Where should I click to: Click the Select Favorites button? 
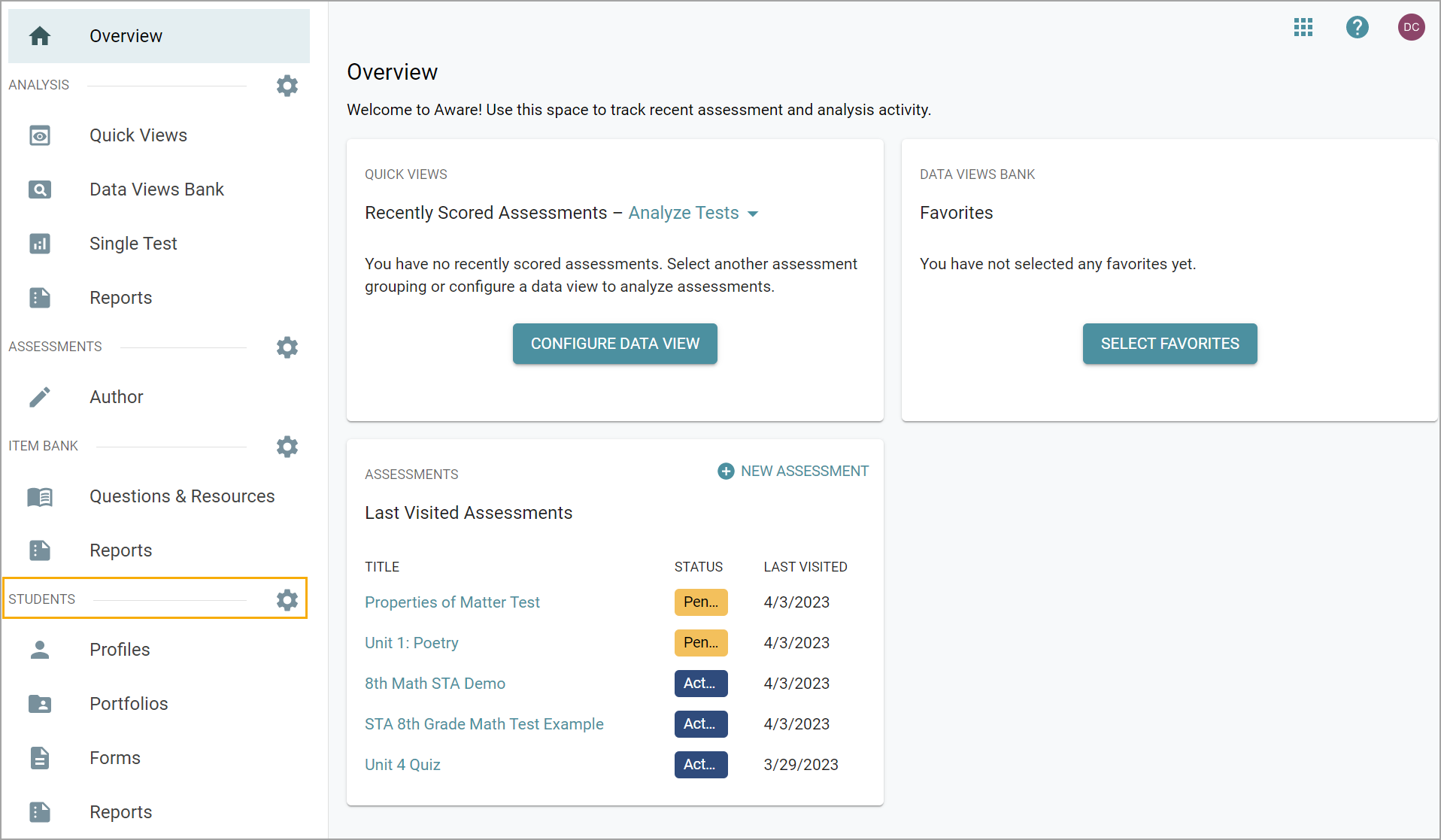pyautogui.click(x=1169, y=344)
